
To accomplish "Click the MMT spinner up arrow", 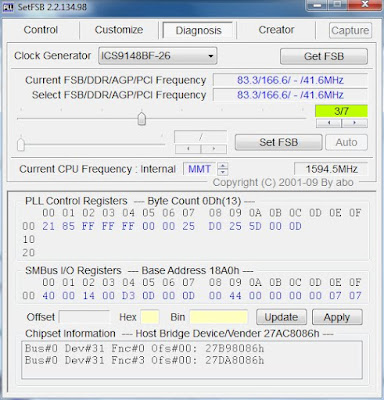I will 223,165.
